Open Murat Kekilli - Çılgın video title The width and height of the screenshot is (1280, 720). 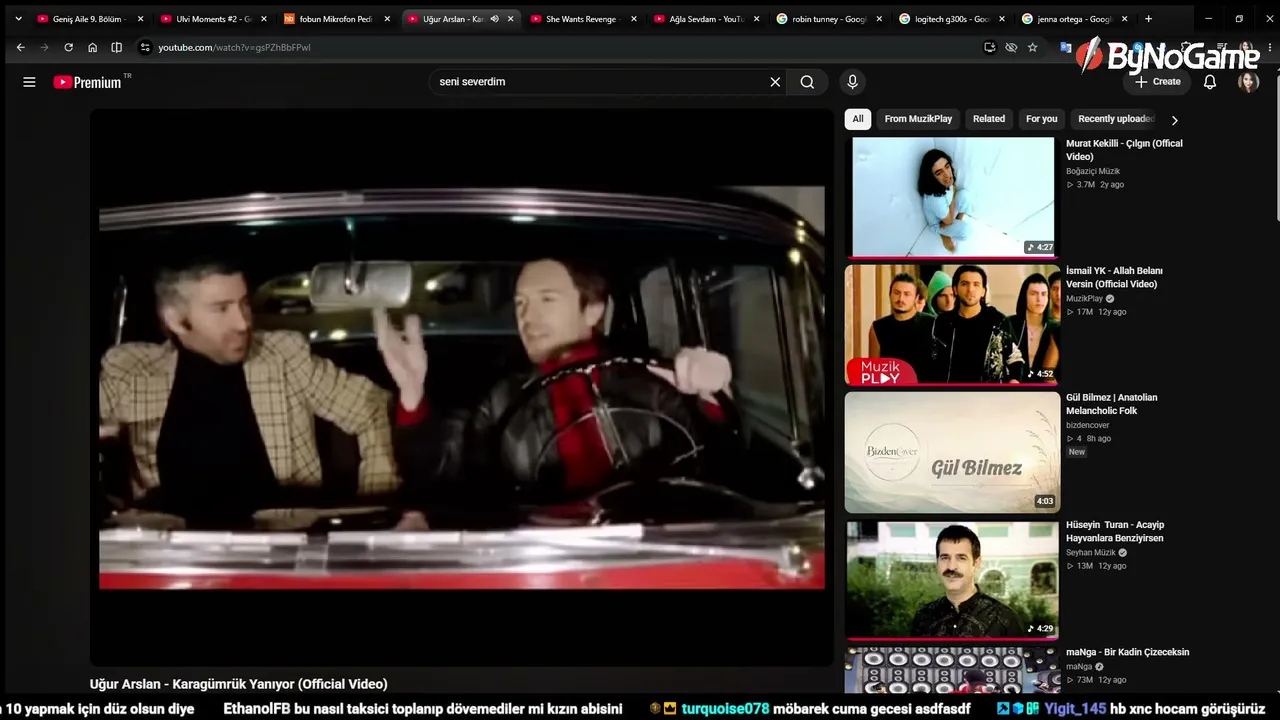point(1124,150)
